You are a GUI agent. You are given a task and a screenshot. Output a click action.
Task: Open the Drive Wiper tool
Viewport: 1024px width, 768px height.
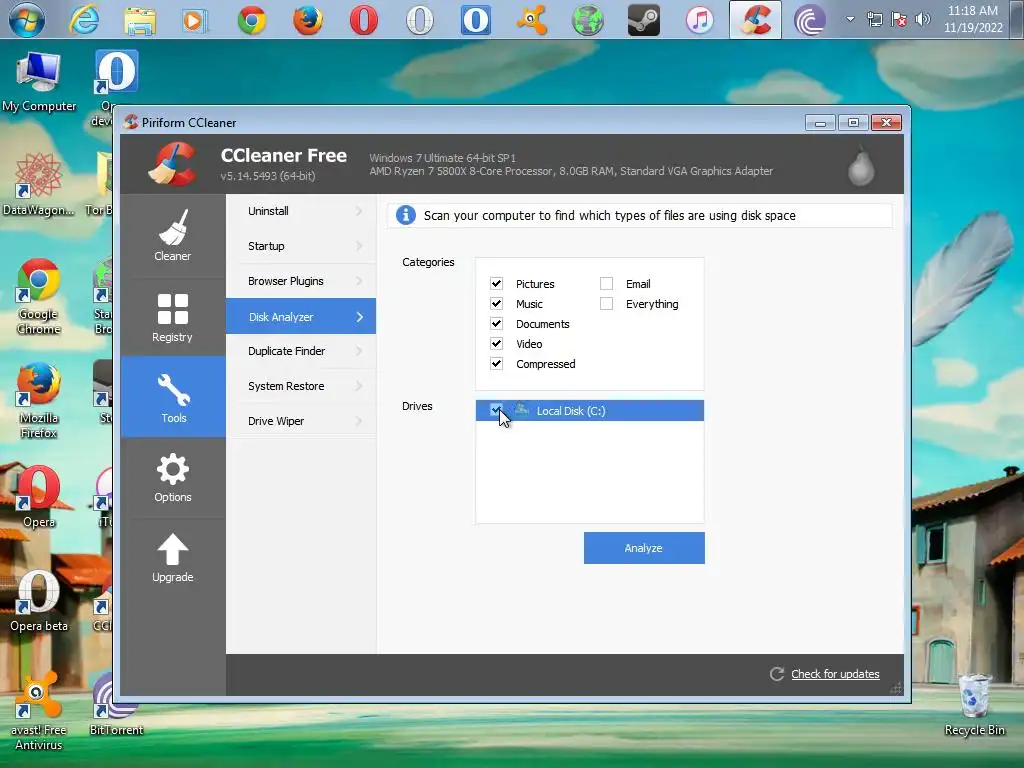coord(301,421)
